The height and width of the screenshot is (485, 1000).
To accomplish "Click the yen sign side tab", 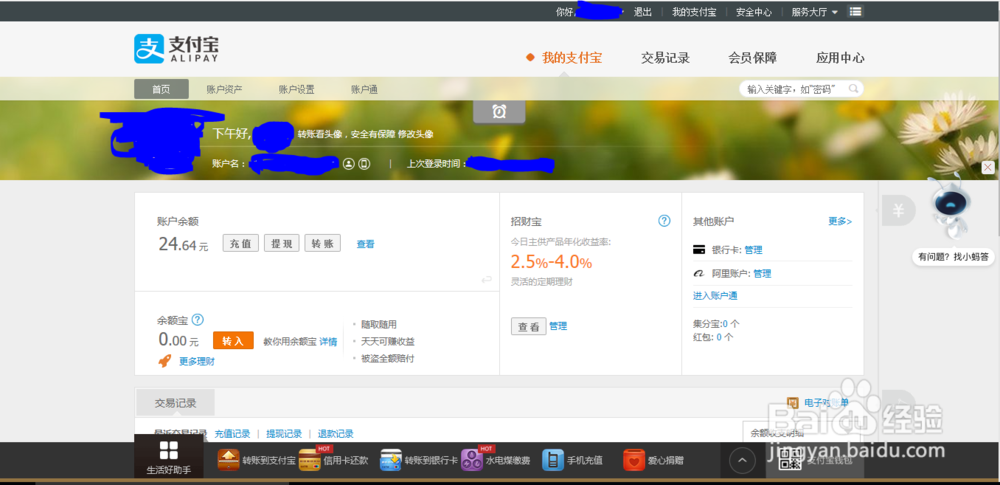I will tap(898, 210).
